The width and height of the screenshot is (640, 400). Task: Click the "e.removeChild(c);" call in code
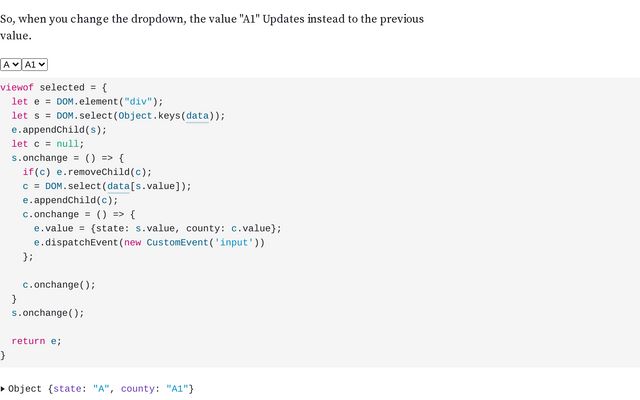[104, 172]
